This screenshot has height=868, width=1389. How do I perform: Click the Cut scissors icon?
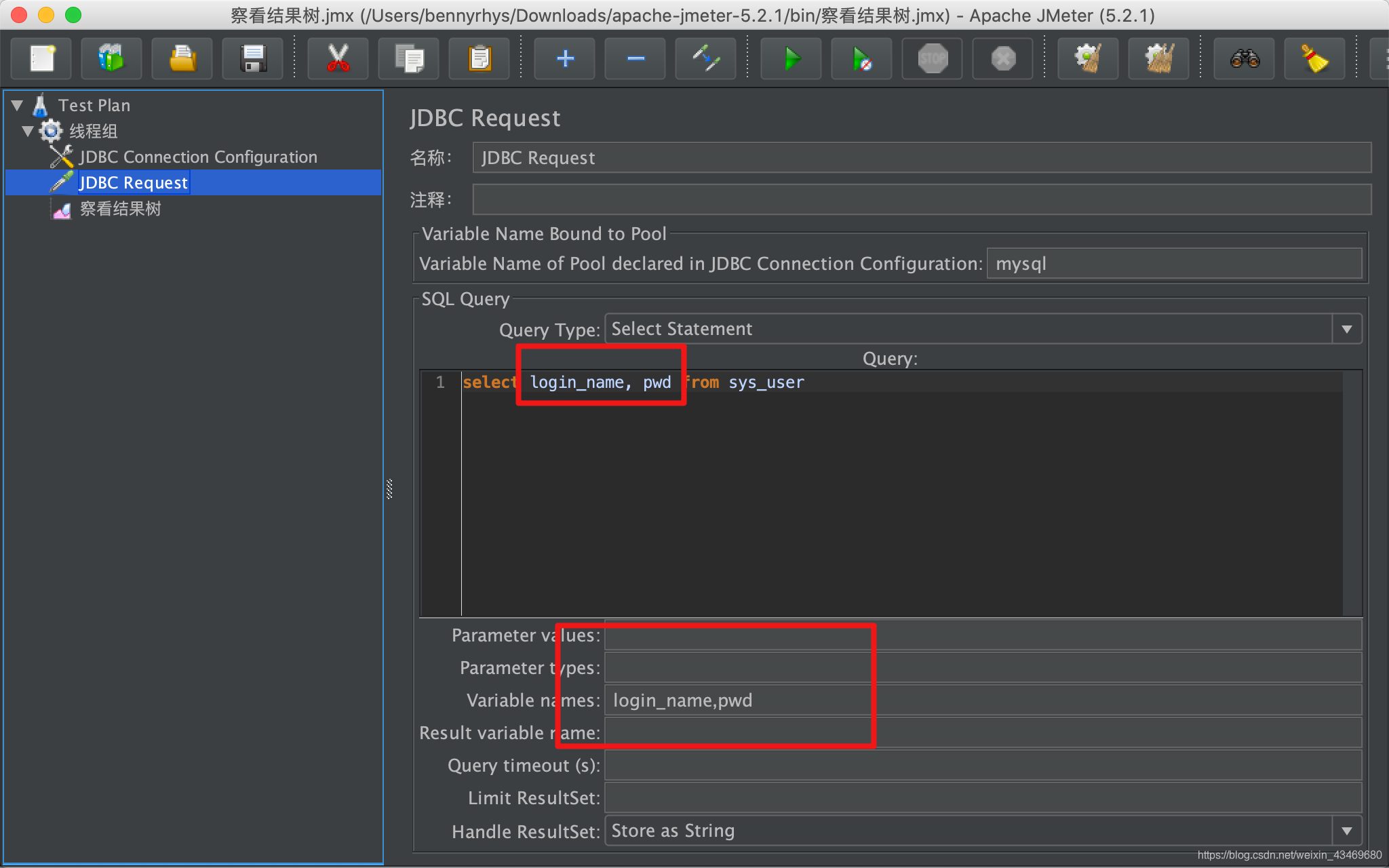point(338,58)
